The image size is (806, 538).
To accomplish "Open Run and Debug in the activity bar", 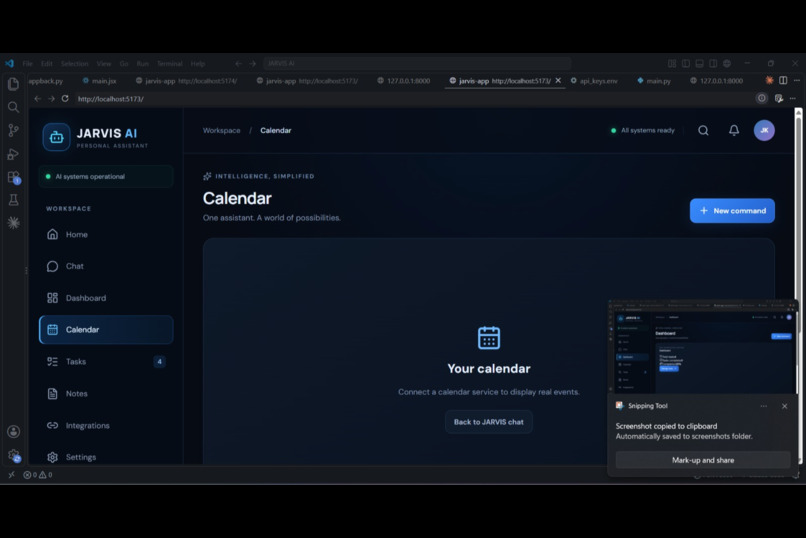I will 13,154.
